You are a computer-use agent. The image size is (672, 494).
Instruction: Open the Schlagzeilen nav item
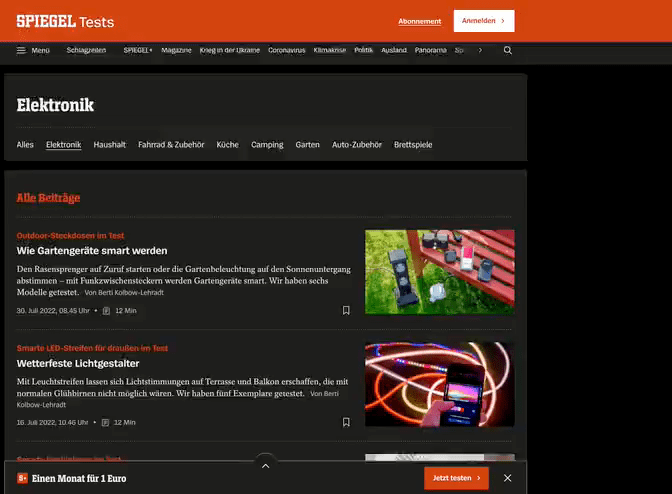click(87, 50)
